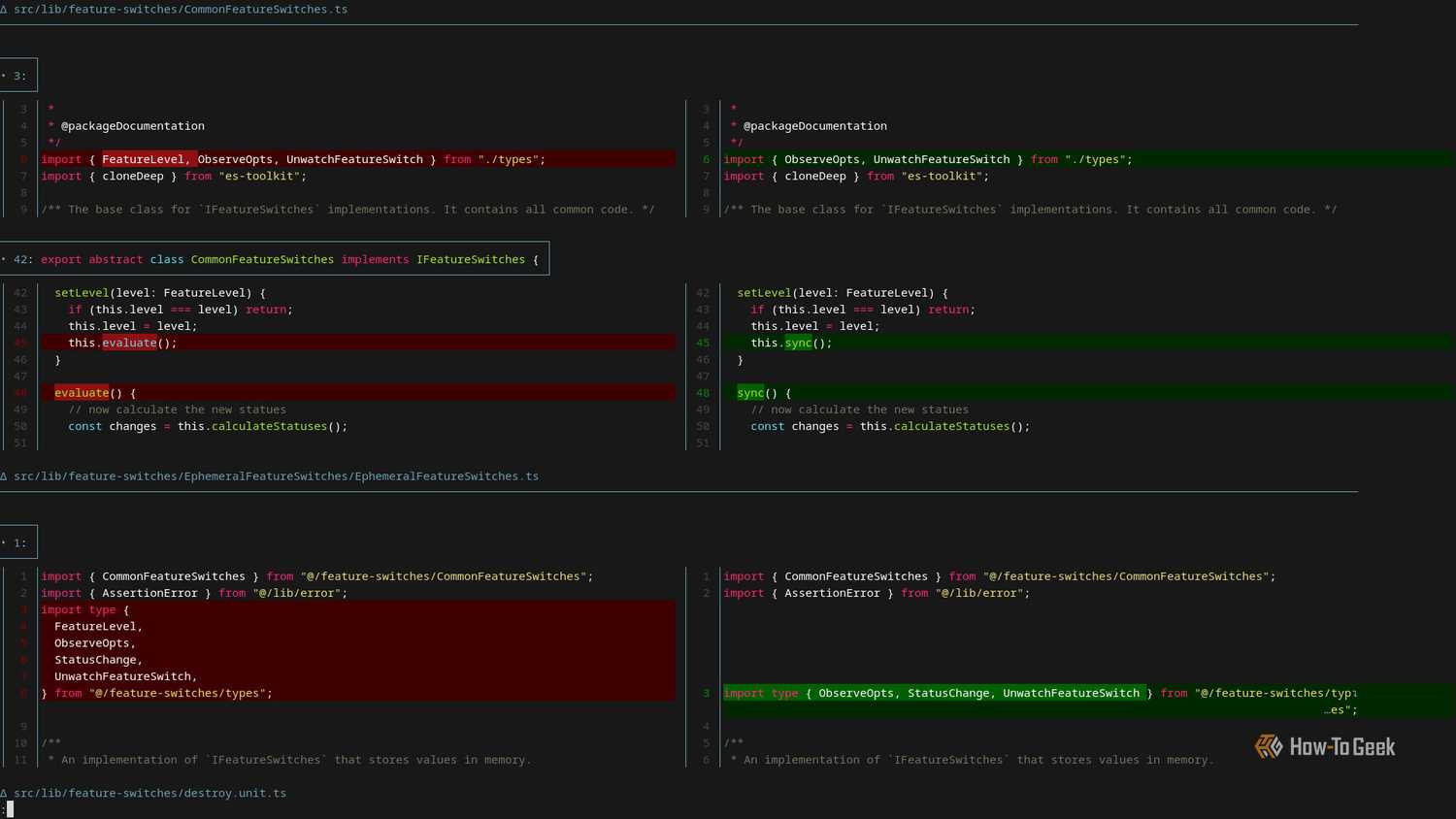Select the '3:' hunk header box

(18, 75)
